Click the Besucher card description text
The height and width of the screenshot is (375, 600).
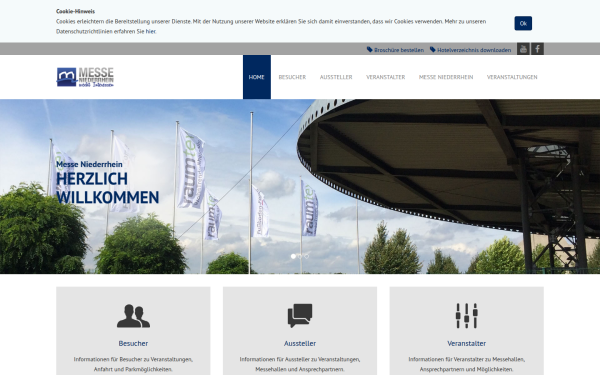pos(133,364)
